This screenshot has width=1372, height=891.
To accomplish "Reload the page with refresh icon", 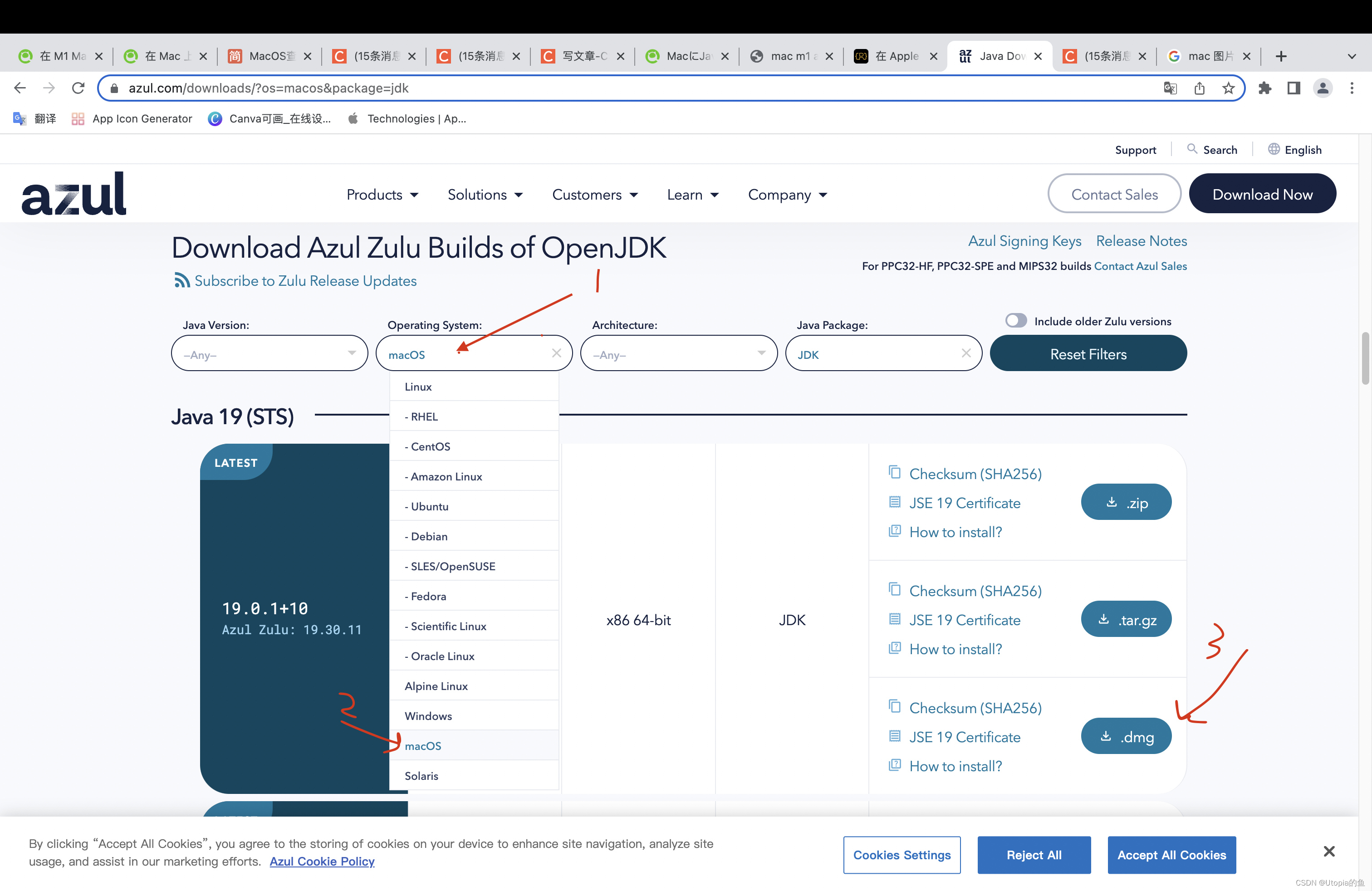I will [x=78, y=88].
